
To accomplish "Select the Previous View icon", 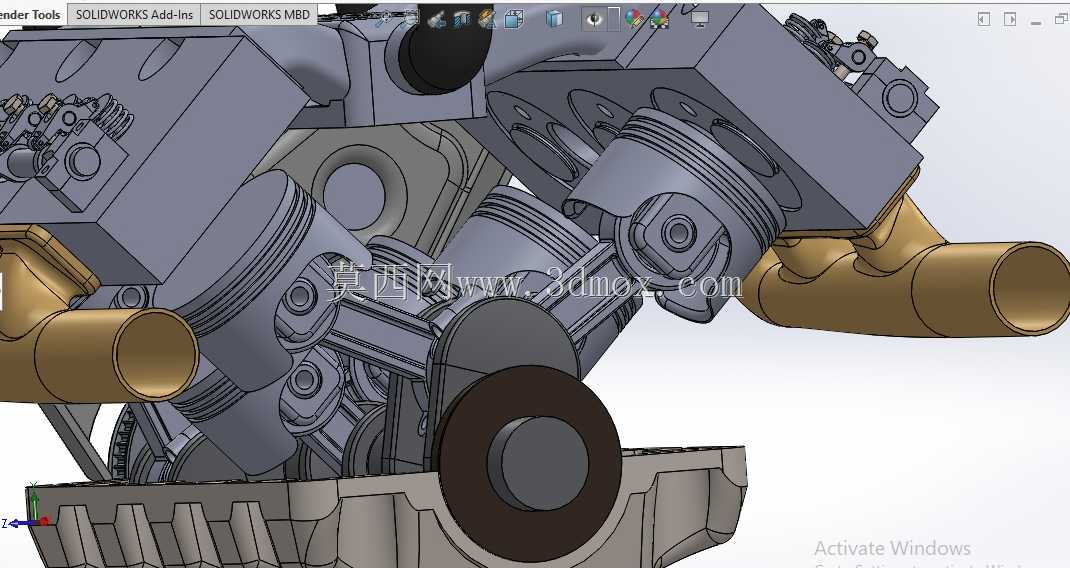I will click(x=436, y=18).
